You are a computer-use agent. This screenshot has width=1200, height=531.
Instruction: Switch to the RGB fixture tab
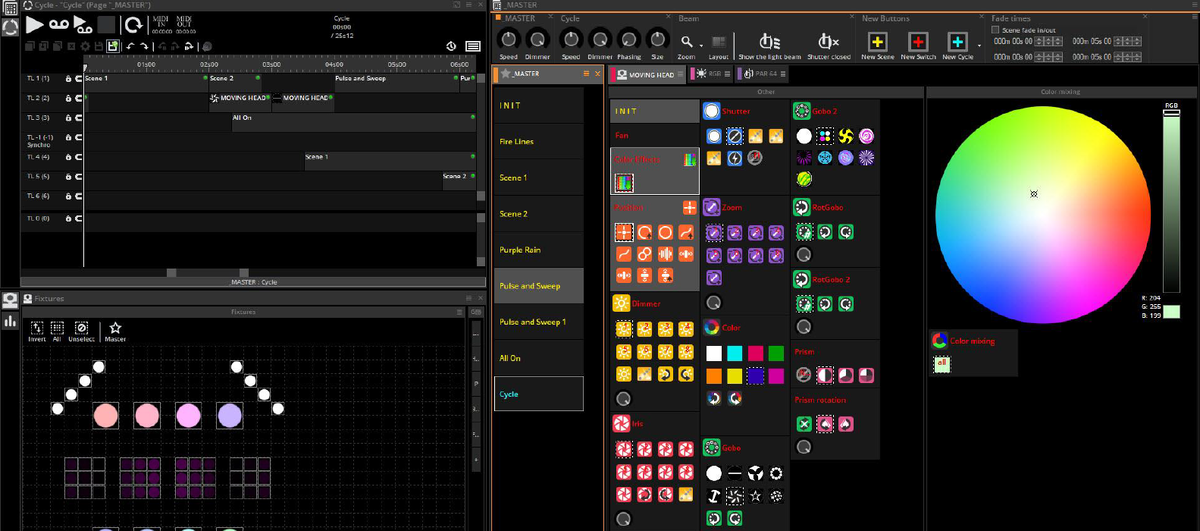(710, 74)
